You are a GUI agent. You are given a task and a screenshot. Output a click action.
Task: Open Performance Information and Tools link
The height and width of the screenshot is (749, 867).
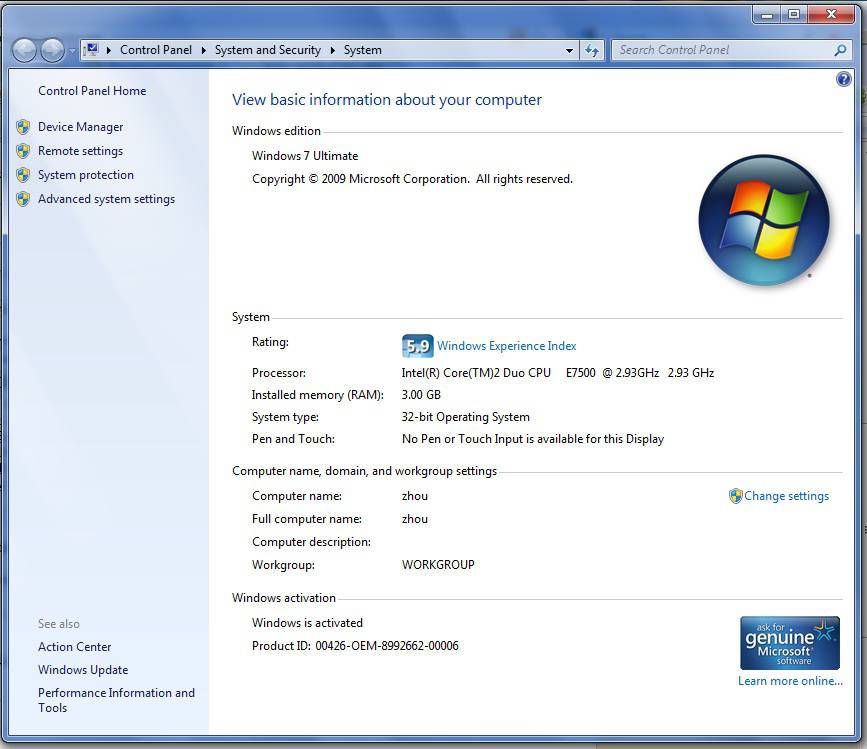pyautogui.click(x=116, y=700)
